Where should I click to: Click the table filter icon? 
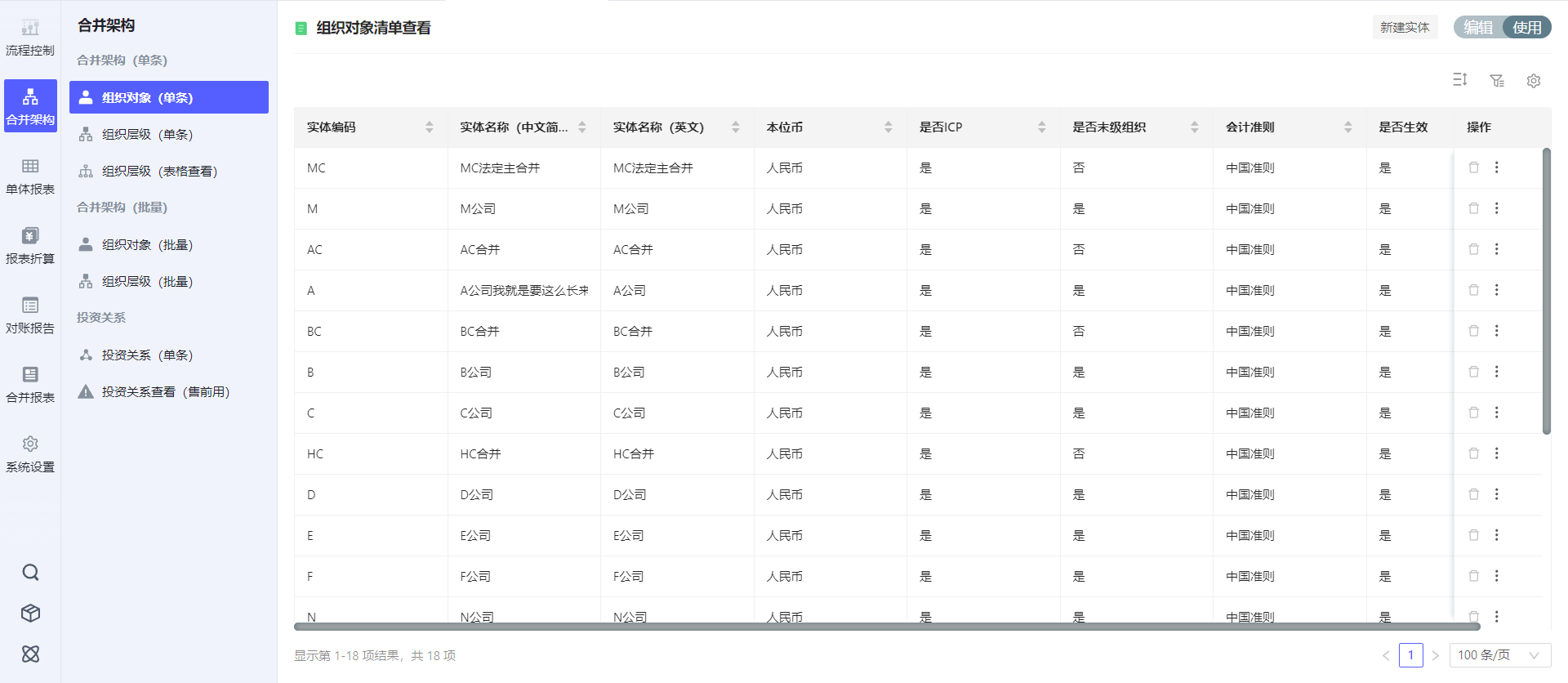click(x=1496, y=80)
